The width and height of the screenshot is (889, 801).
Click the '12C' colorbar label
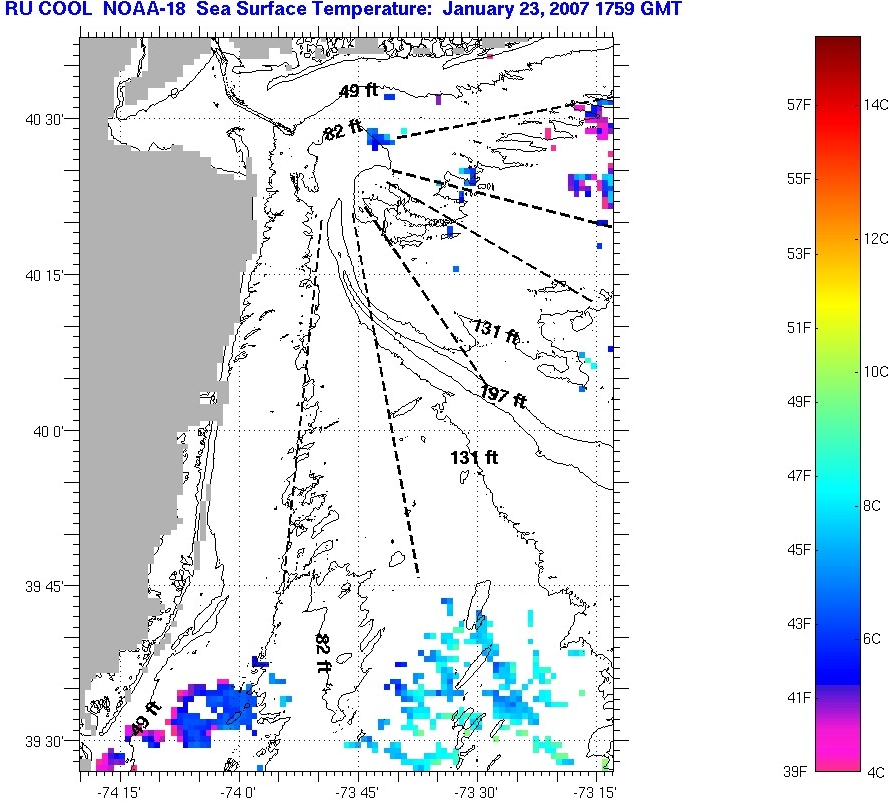pos(875,239)
